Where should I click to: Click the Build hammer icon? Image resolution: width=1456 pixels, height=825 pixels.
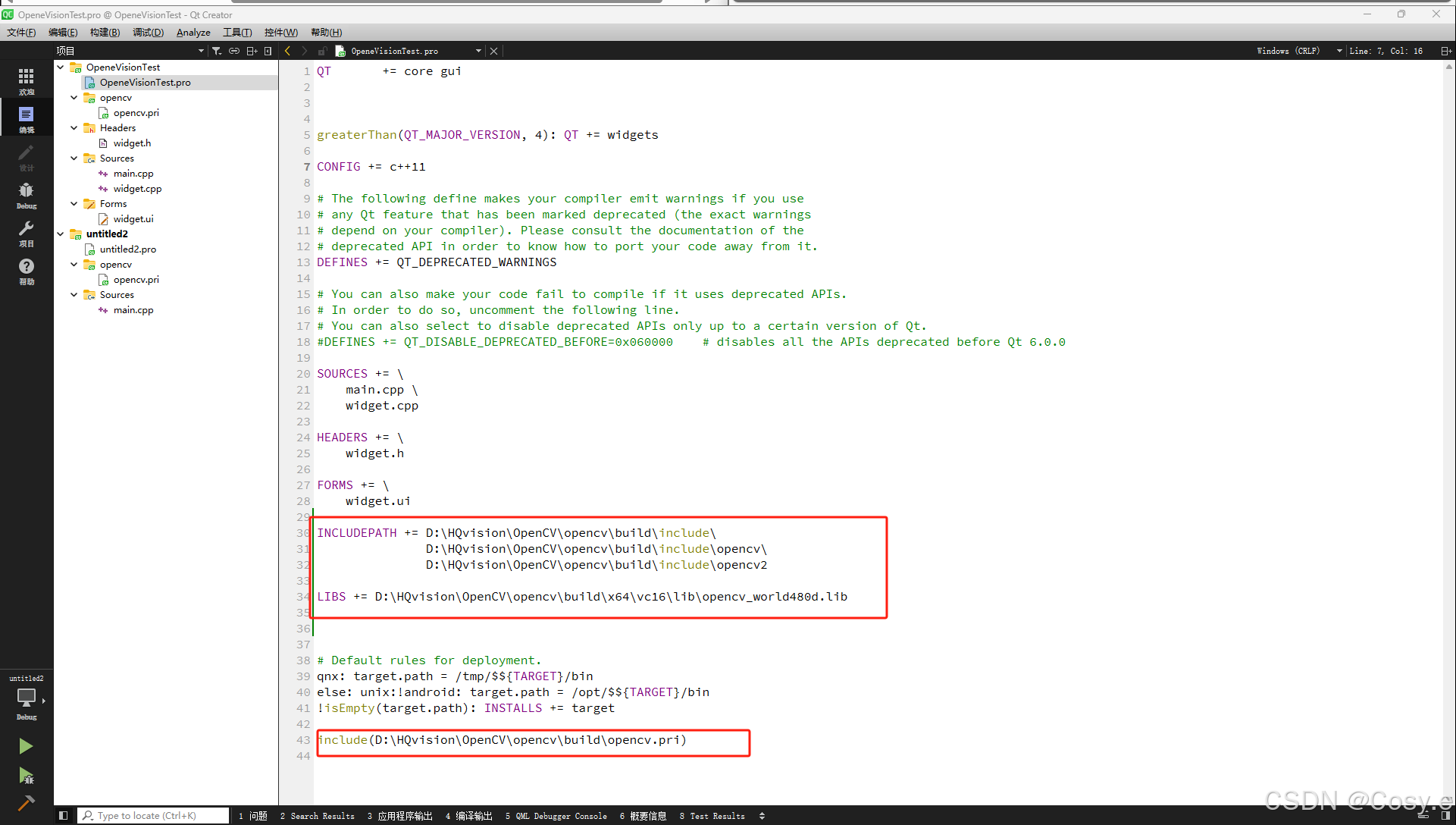[x=26, y=803]
